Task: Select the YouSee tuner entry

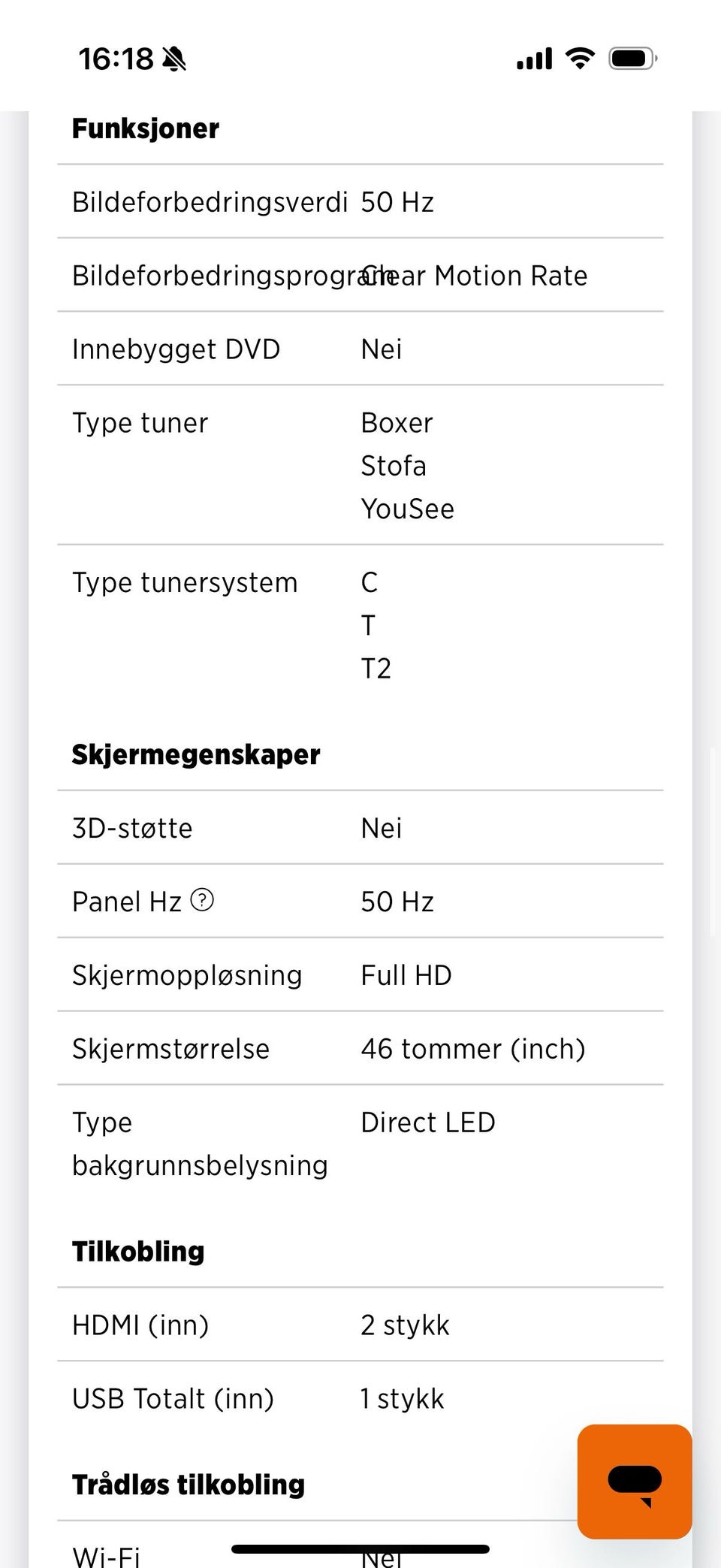Action: click(x=407, y=509)
